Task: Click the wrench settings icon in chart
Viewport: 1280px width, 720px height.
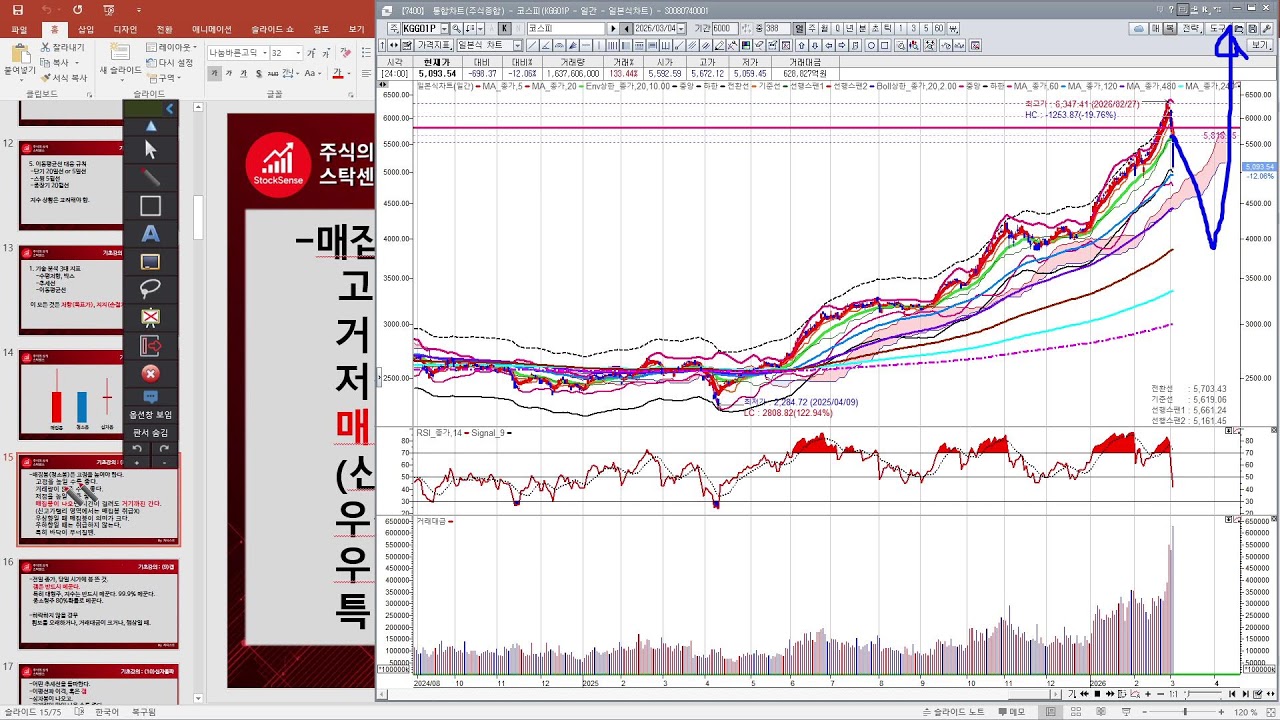Action: coord(1267,29)
